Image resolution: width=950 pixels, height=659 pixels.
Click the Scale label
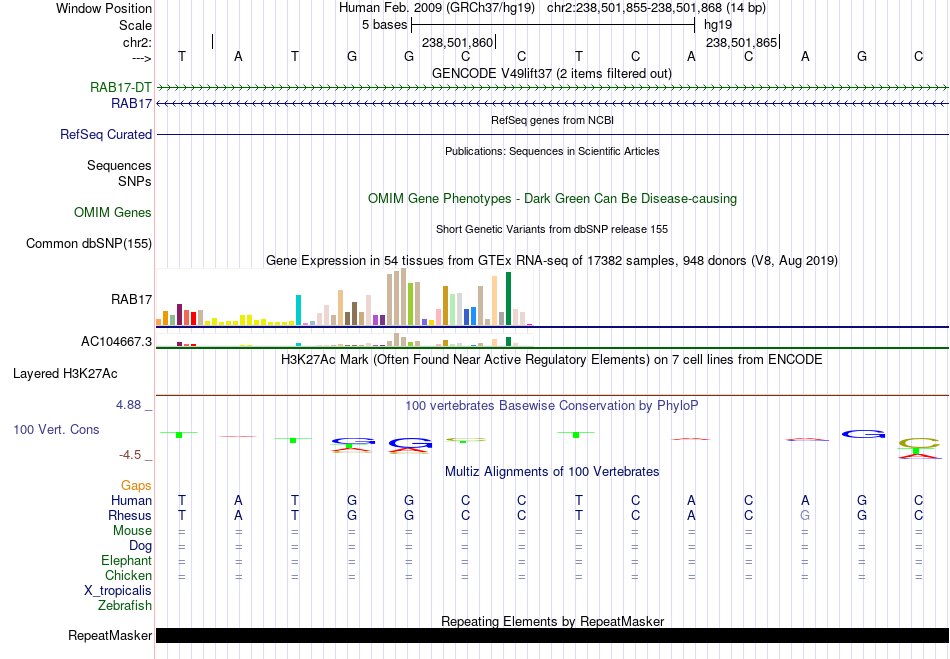136,25
